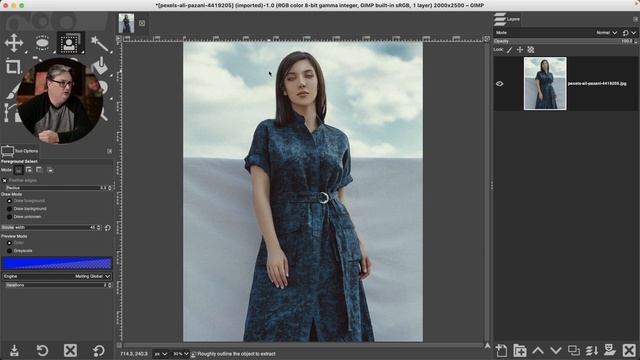640x360 pixels.
Task: Click the zoom-on-resize icon above canvas
Action: click(x=487, y=38)
